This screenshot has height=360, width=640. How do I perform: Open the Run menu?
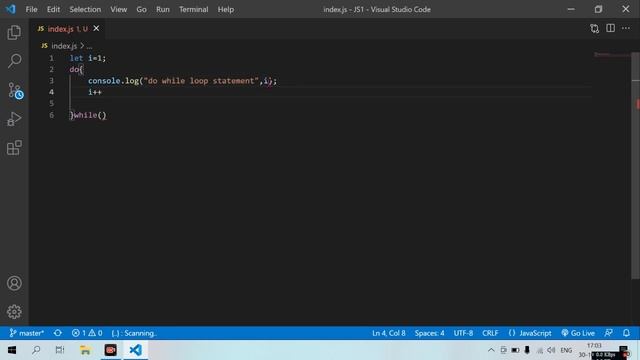pos(162,9)
